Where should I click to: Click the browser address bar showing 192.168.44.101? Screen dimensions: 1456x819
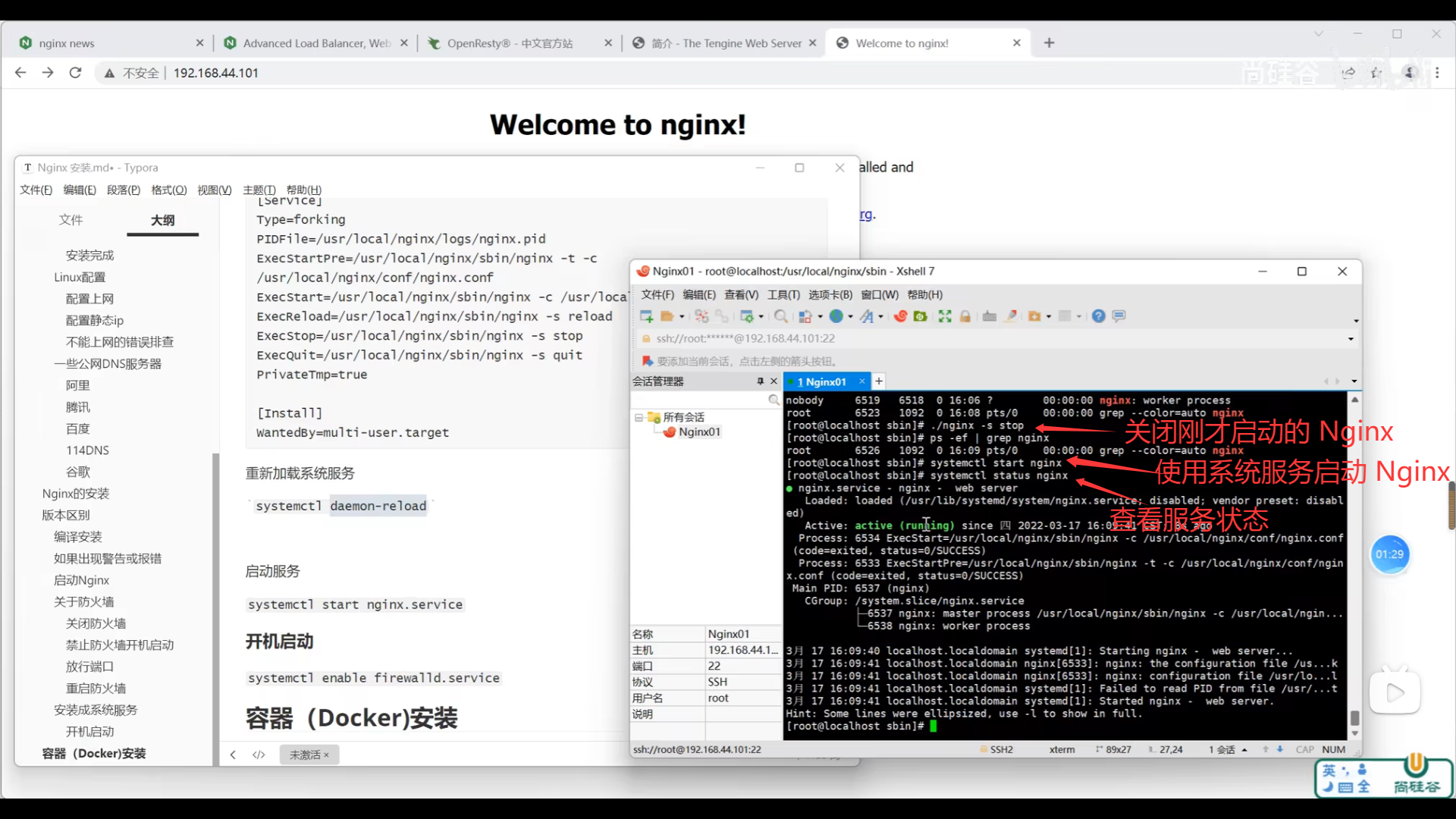tap(216, 73)
